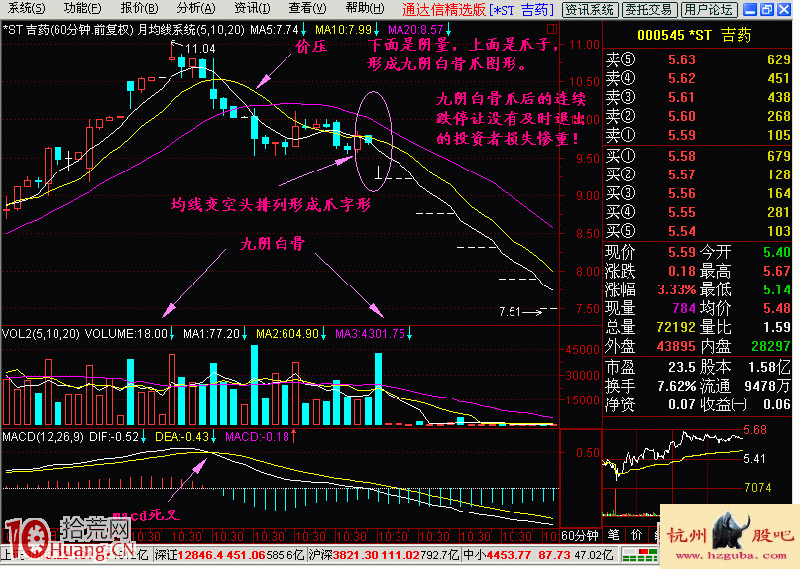Open the 帮助(H) menu

[365, 8]
